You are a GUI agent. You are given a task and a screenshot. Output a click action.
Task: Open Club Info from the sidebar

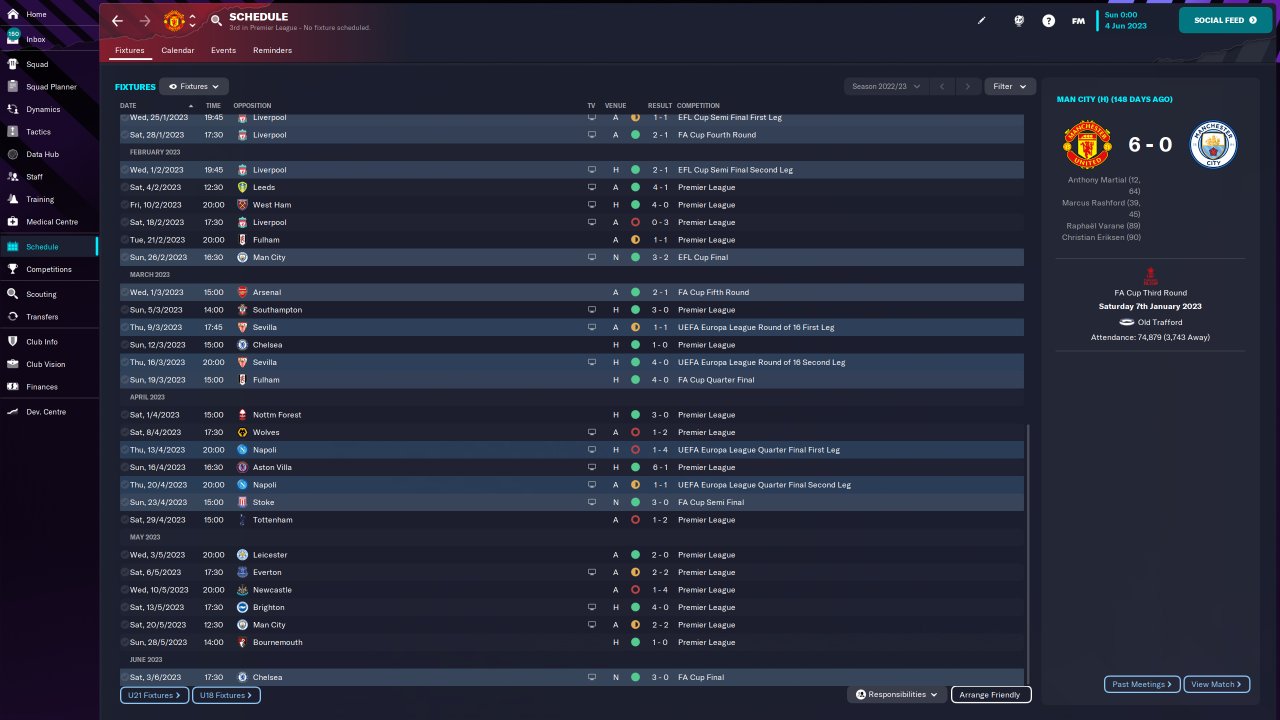click(x=49, y=342)
